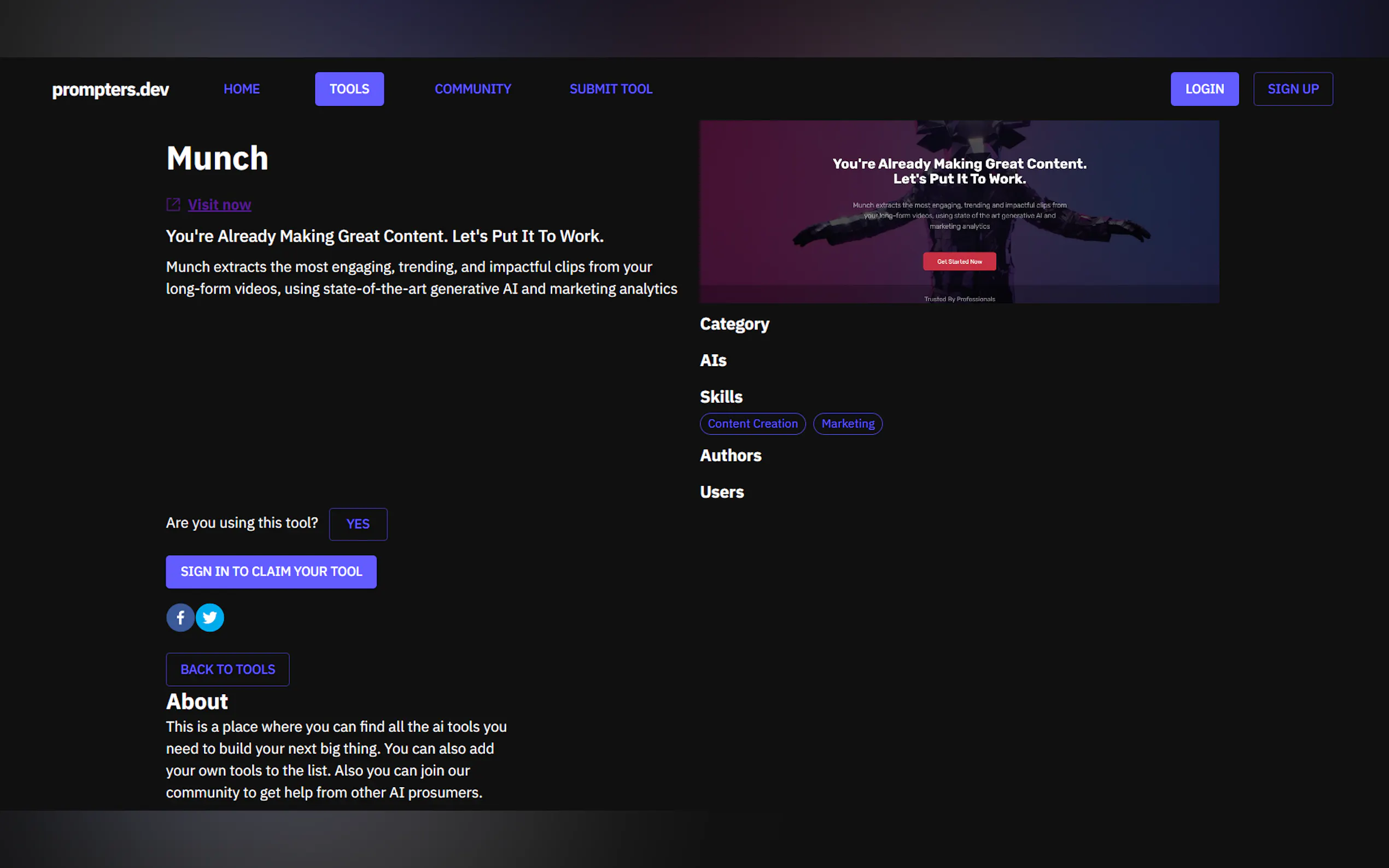The image size is (1389, 868).
Task: Click the Skills heading
Action: pos(721,397)
